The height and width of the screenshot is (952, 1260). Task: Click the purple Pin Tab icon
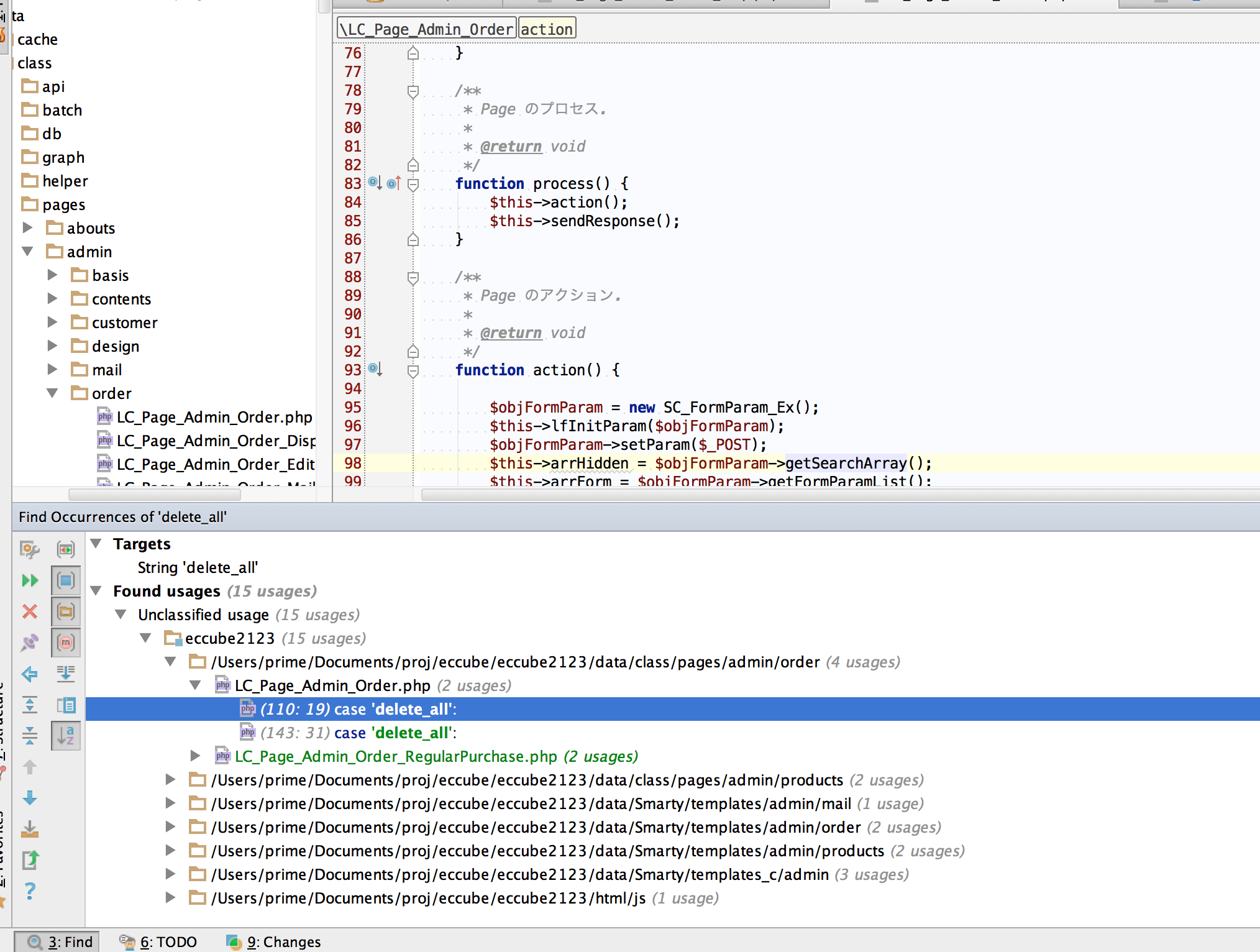coord(29,643)
